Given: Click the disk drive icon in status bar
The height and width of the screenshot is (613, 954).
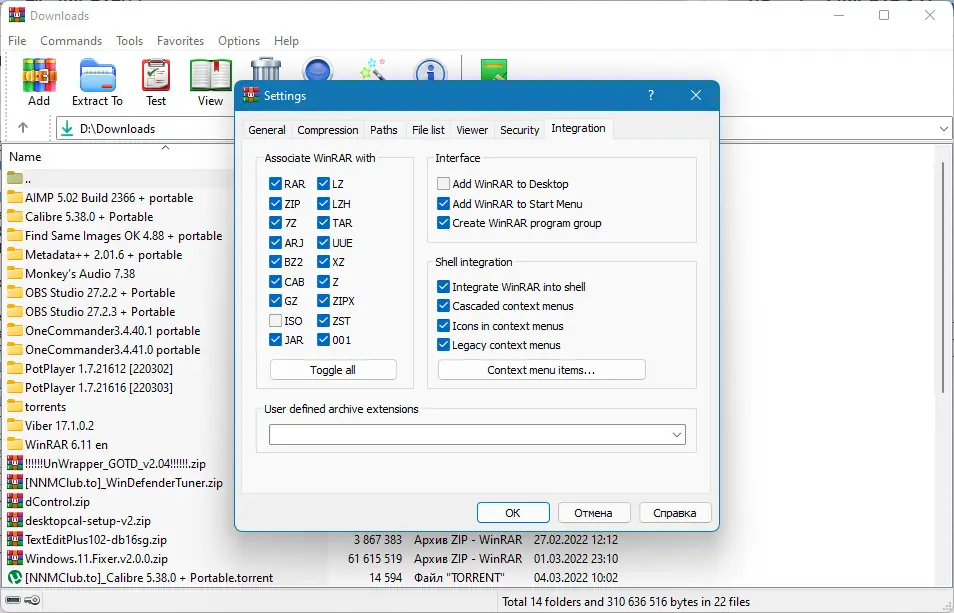Looking at the screenshot, I should coord(13,601).
